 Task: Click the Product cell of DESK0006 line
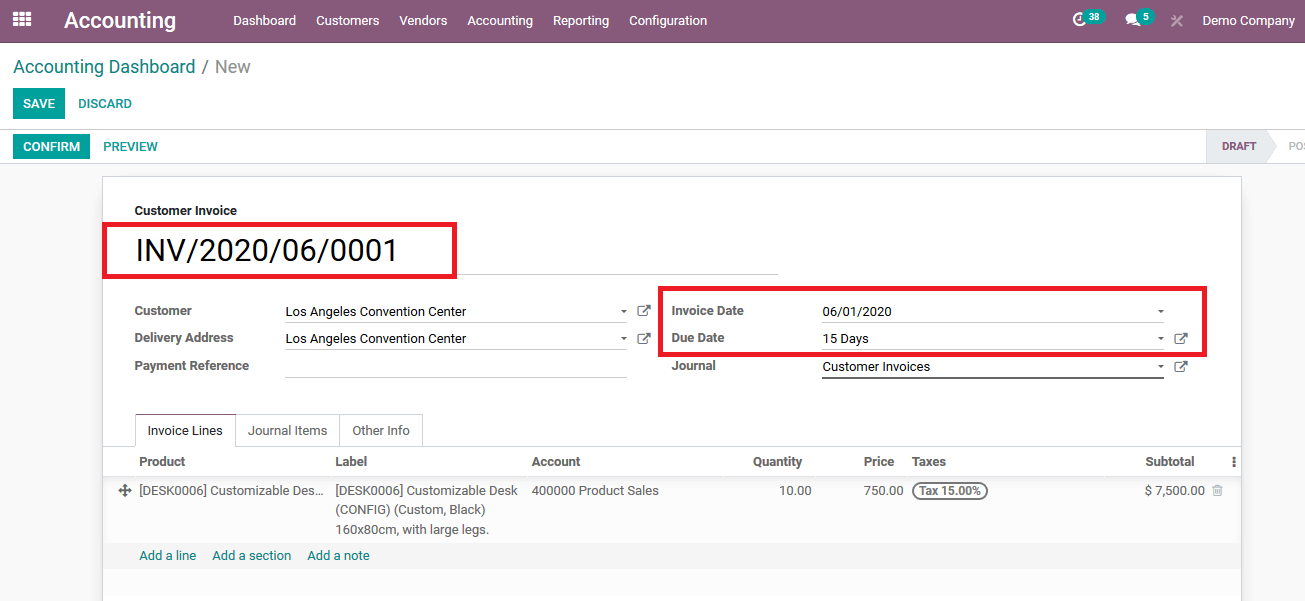click(231, 491)
